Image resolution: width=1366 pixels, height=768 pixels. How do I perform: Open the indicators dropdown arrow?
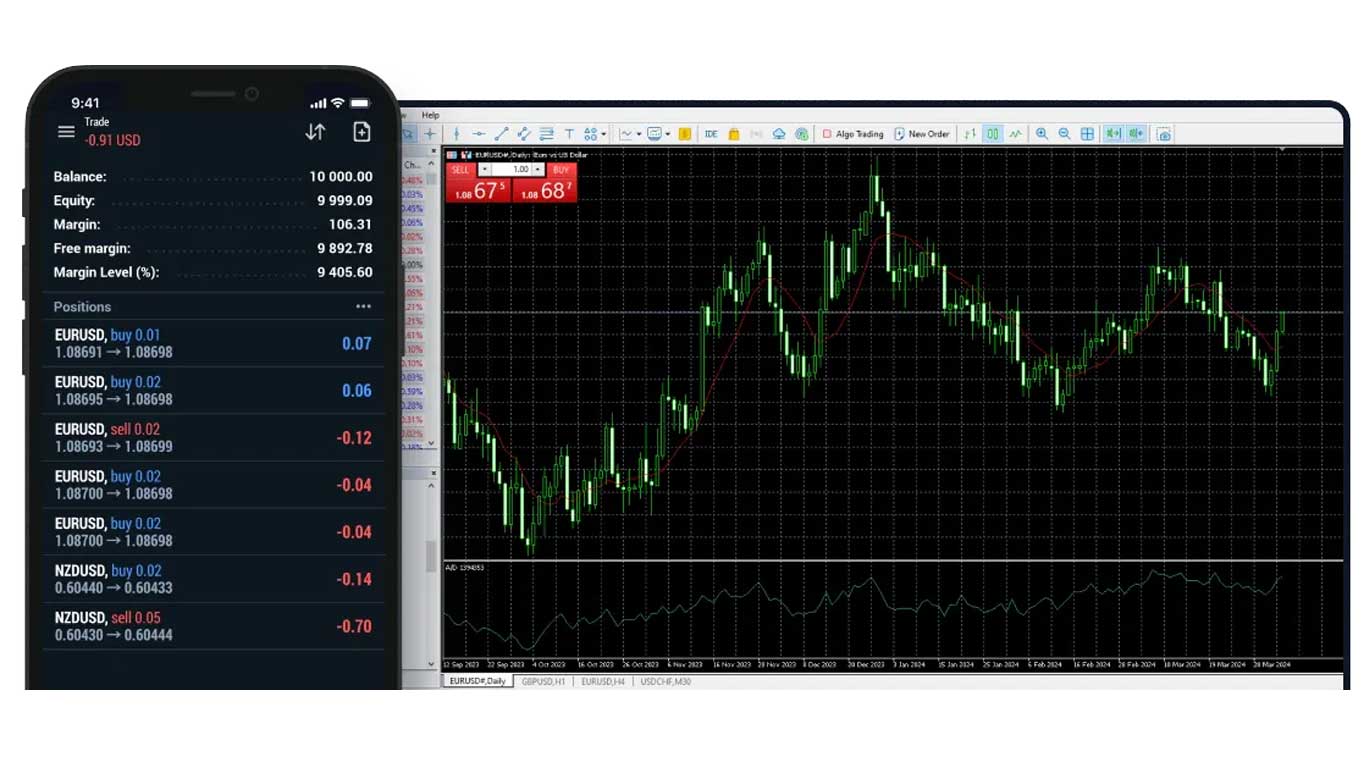[638, 133]
